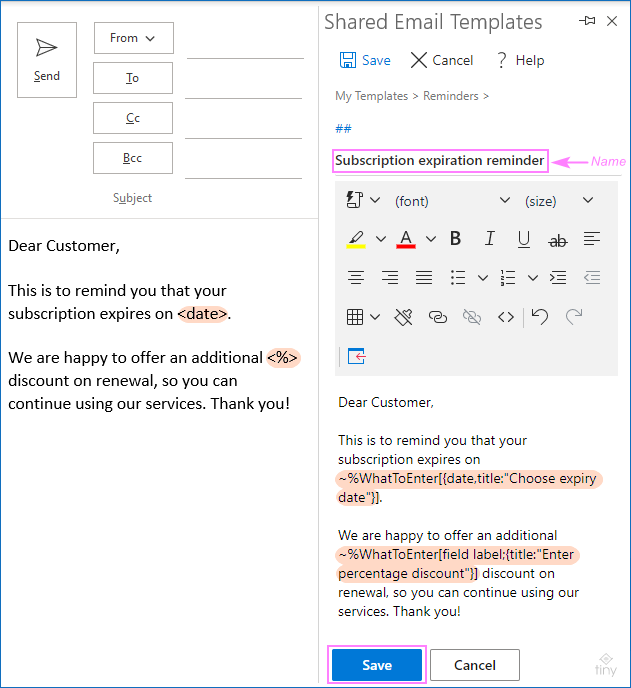Click the paste template into email icon
Screen dimensions: 631x688
click(357, 356)
